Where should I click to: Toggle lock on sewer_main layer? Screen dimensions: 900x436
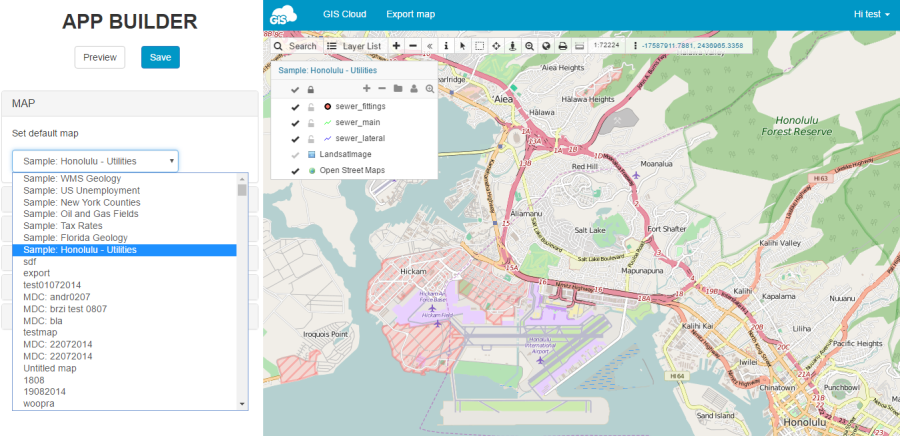311,123
